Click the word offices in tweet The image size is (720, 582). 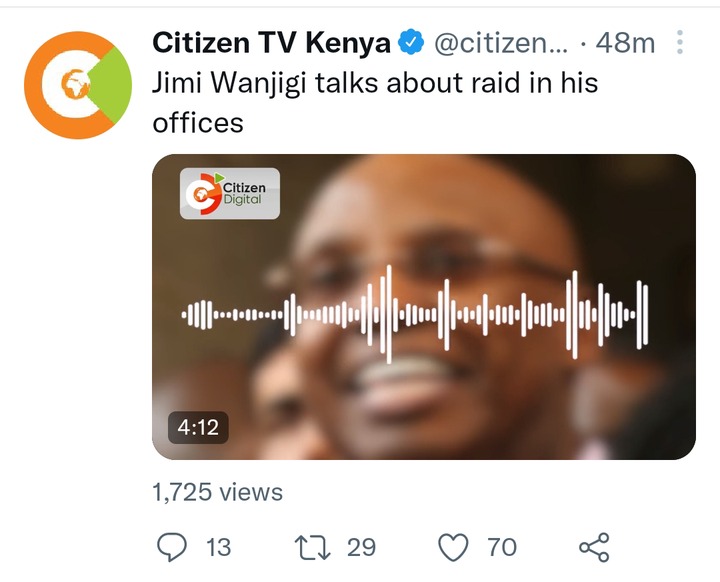tap(198, 123)
